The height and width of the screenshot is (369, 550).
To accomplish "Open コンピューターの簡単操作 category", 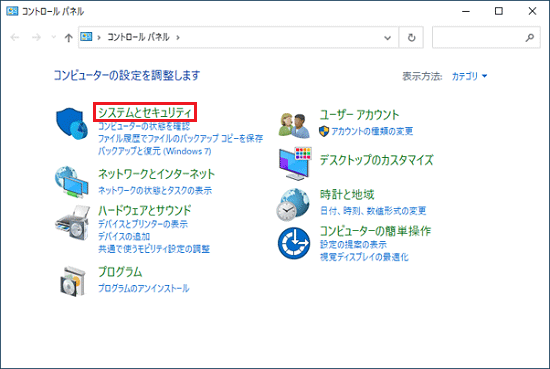I will (375, 231).
